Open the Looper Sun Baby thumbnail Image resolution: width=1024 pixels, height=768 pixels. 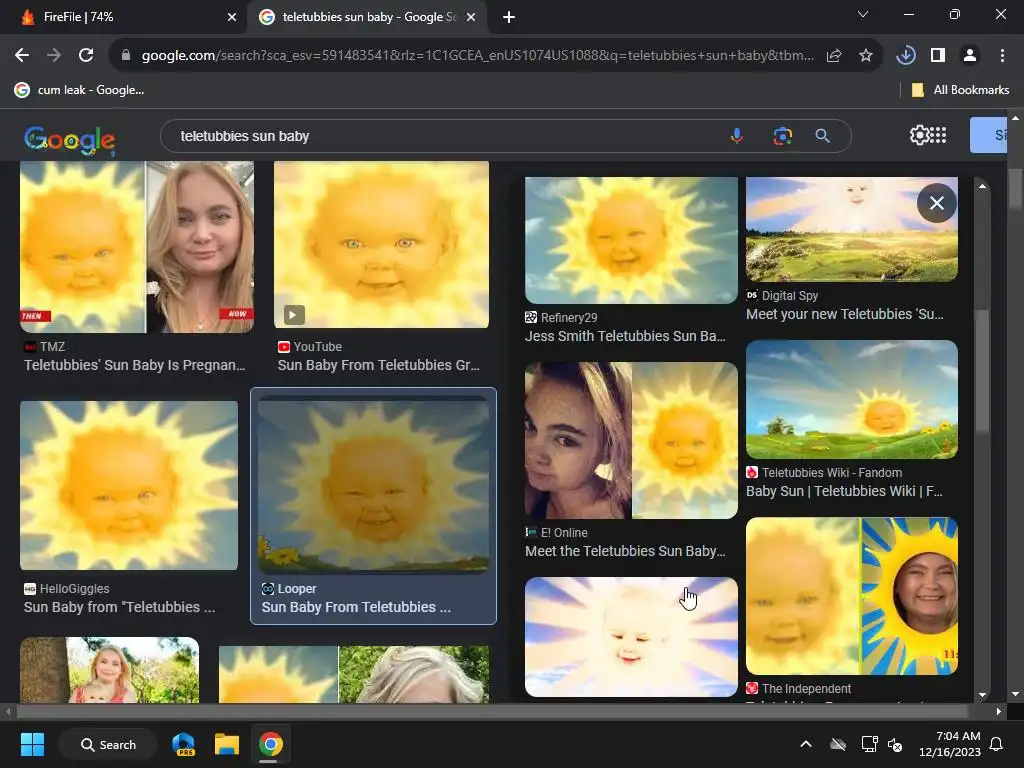[374, 485]
